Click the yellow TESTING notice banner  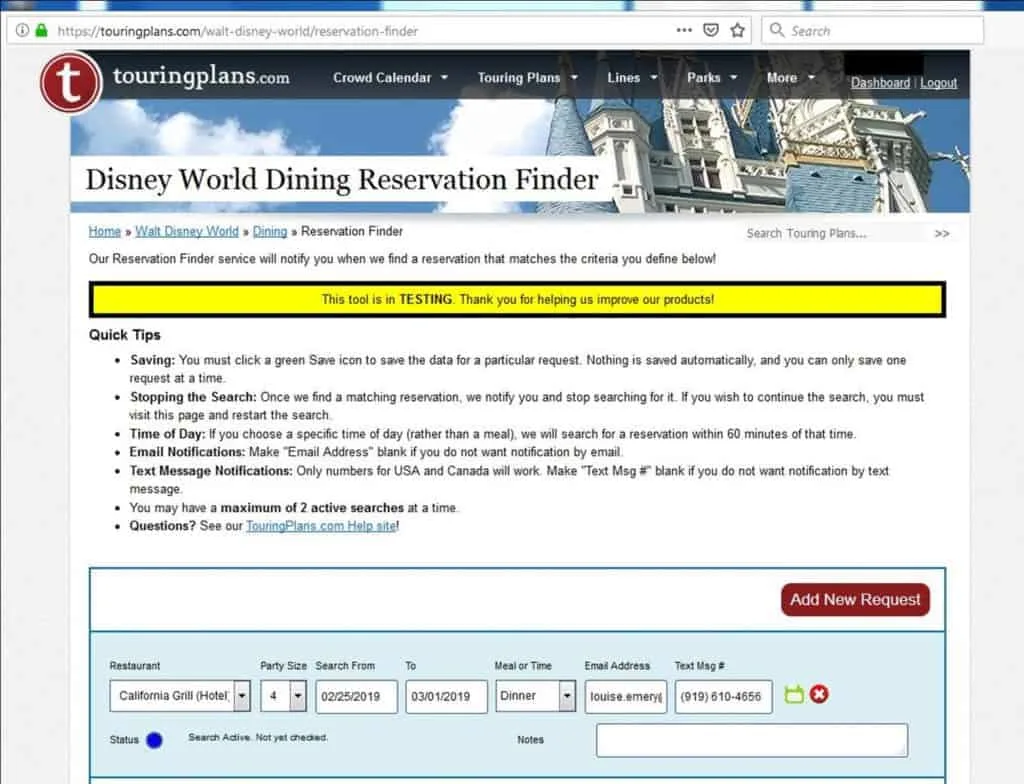tap(517, 300)
